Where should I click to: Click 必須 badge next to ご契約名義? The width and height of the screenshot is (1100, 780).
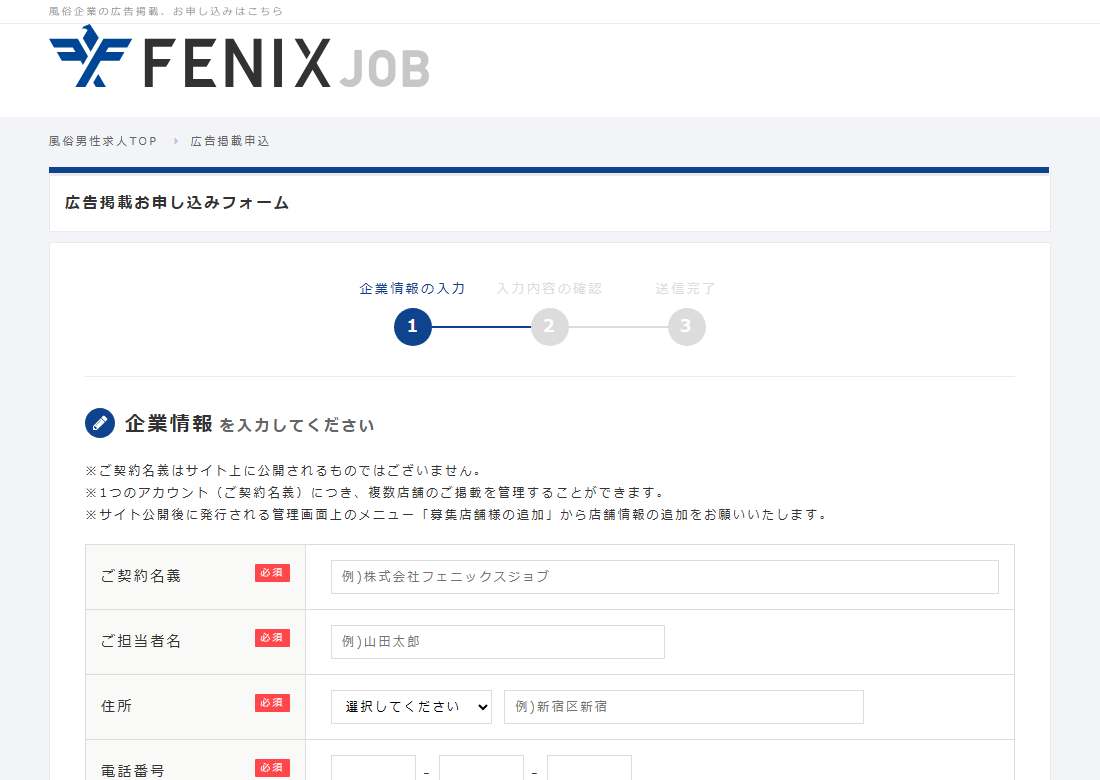[272, 573]
